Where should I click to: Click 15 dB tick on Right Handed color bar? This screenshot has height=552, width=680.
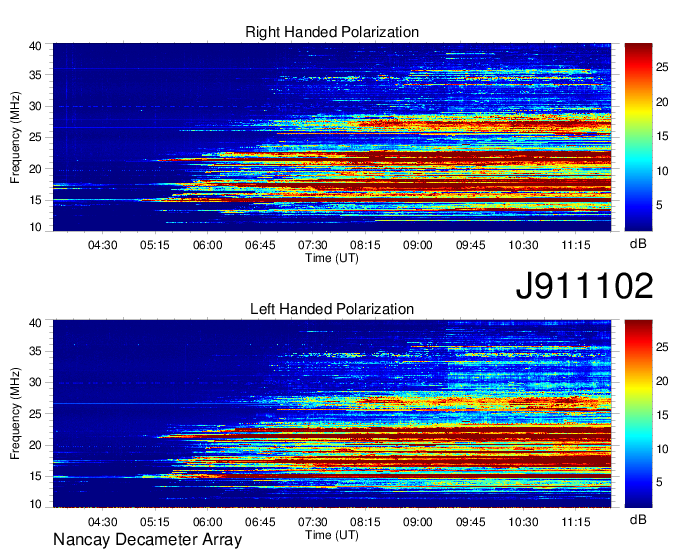[x=662, y=136]
